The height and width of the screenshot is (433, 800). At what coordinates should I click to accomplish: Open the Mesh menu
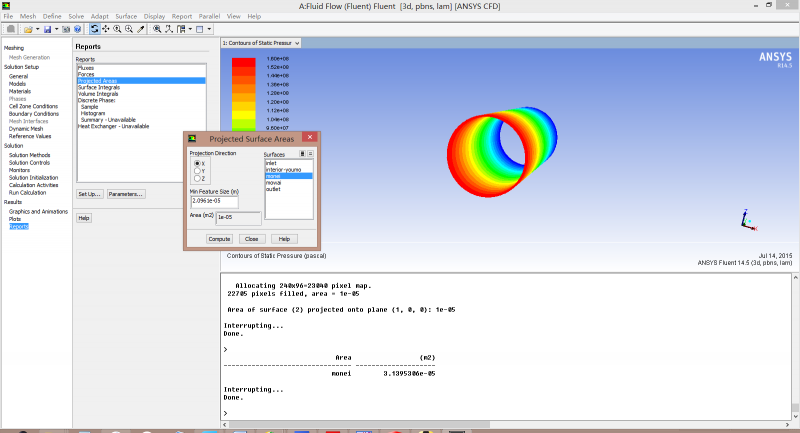click(x=28, y=16)
